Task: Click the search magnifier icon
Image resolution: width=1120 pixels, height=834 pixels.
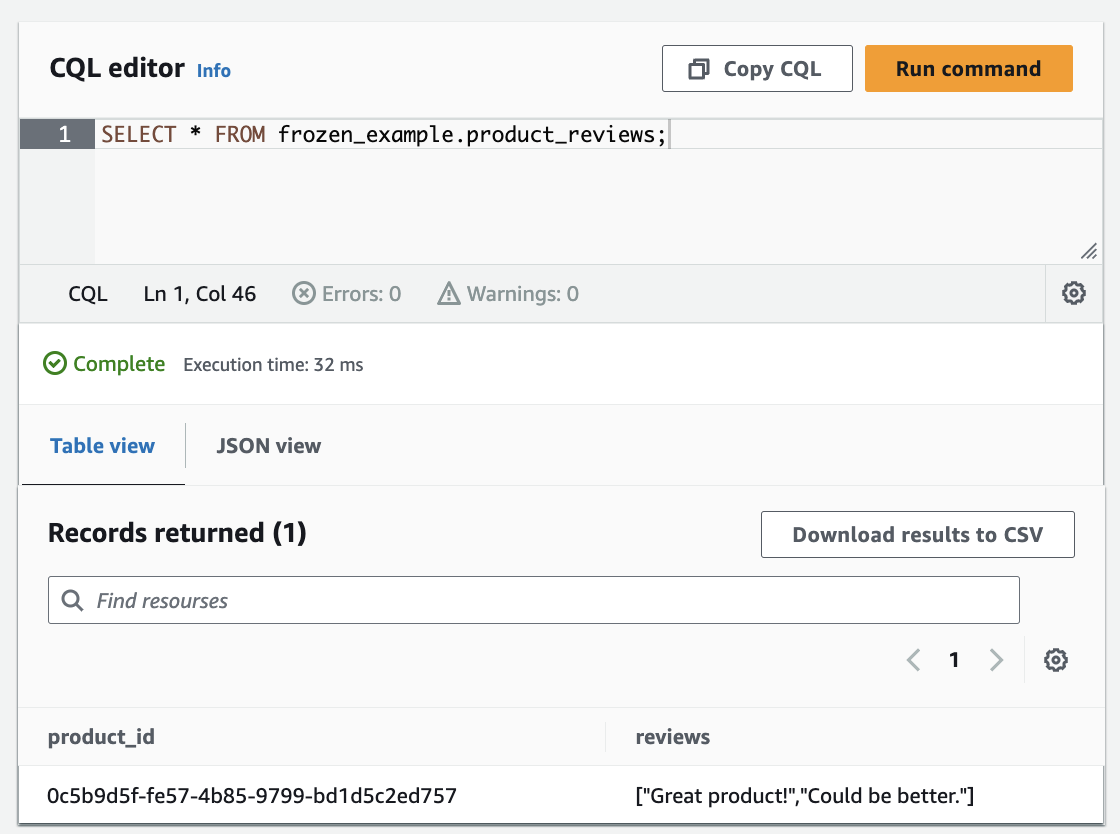Action: (x=72, y=601)
